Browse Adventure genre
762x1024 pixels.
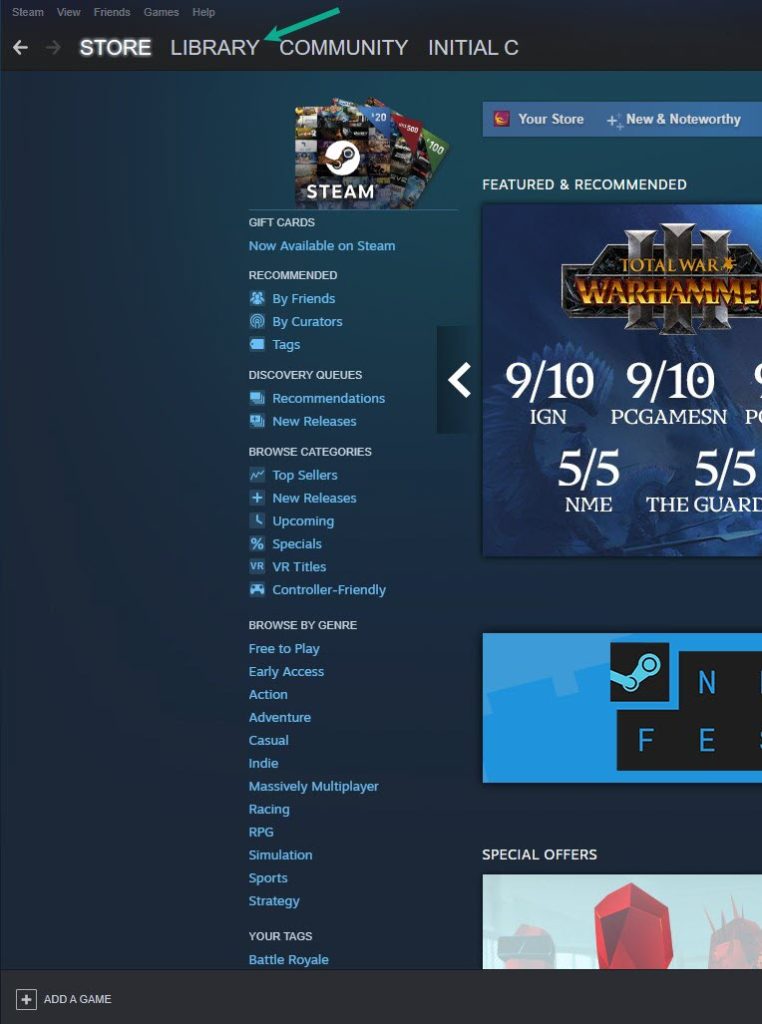tap(279, 717)
